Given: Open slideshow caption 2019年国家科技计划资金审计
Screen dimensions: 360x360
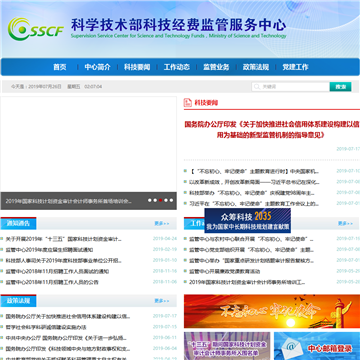Looking at the screenshot, I should tap(69, 201).
